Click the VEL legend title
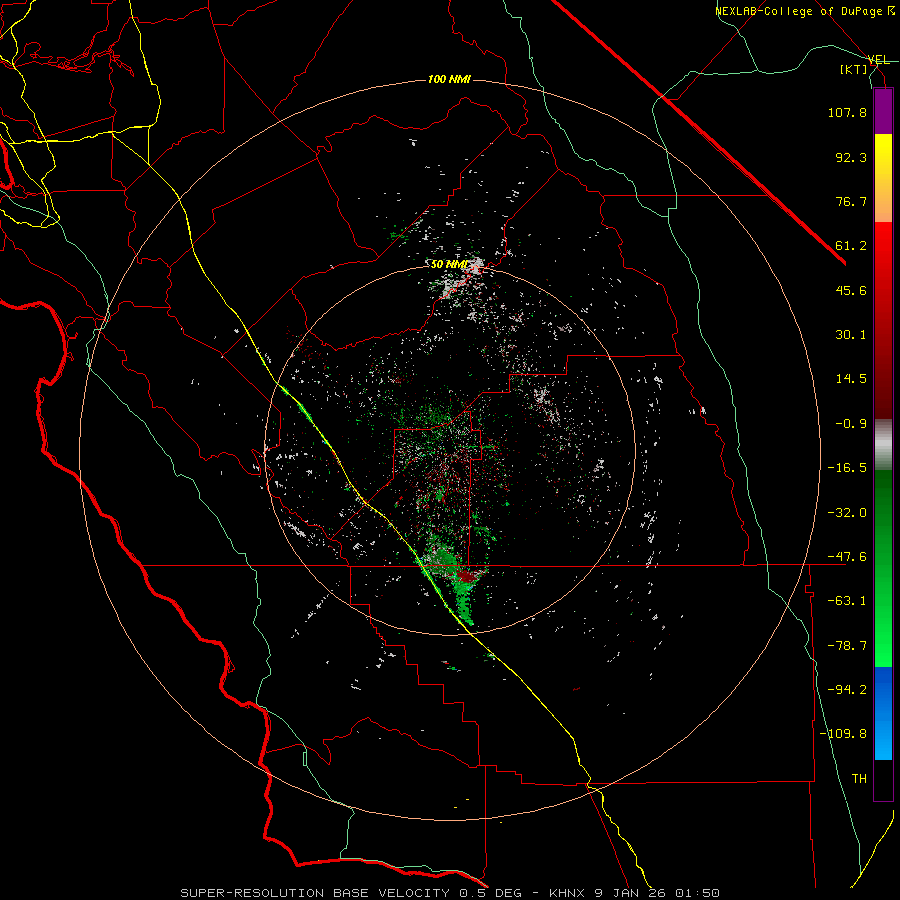The image size is (900, 900). [879, 60]
